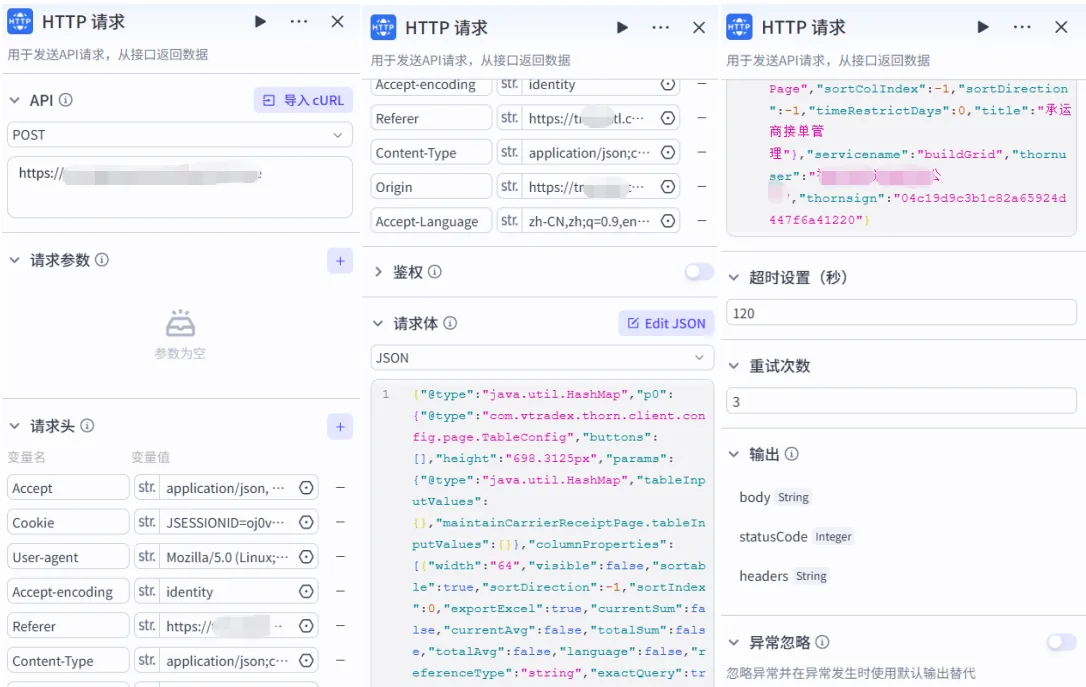Open the JSON body type dropdown
1086x687 pixels.
click(x=542, y=357)
